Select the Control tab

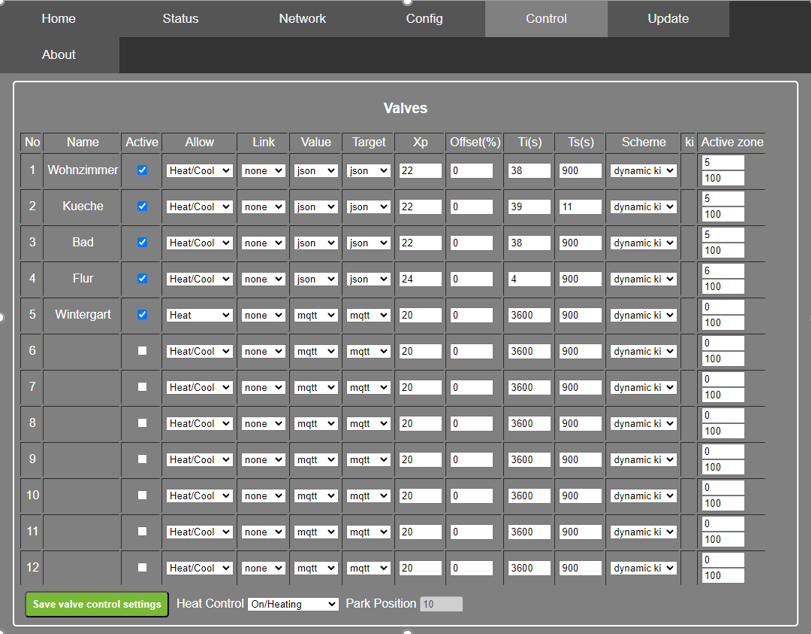coord(546,19)
